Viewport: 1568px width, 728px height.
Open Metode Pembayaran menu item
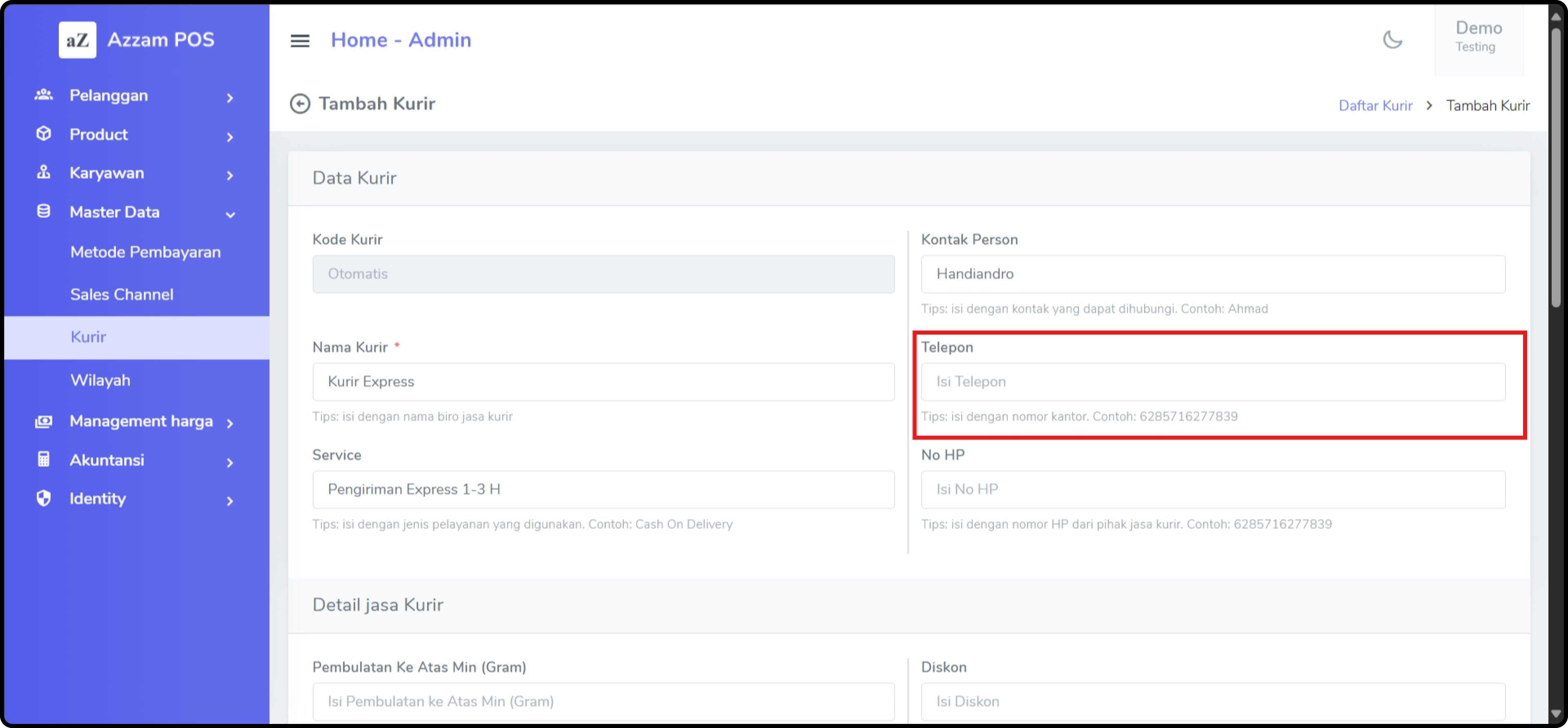[x=145, y=253]
